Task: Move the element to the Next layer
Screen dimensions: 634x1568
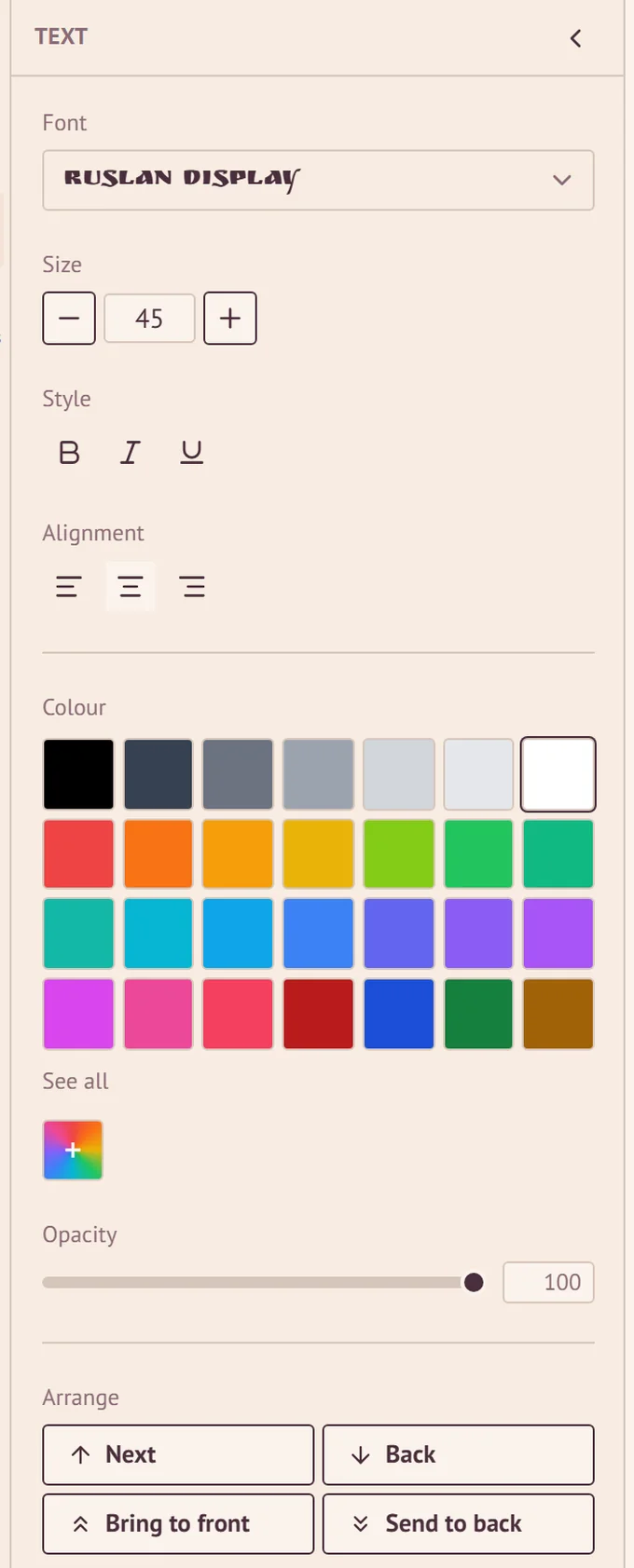Action: (x=178, y=1454)
